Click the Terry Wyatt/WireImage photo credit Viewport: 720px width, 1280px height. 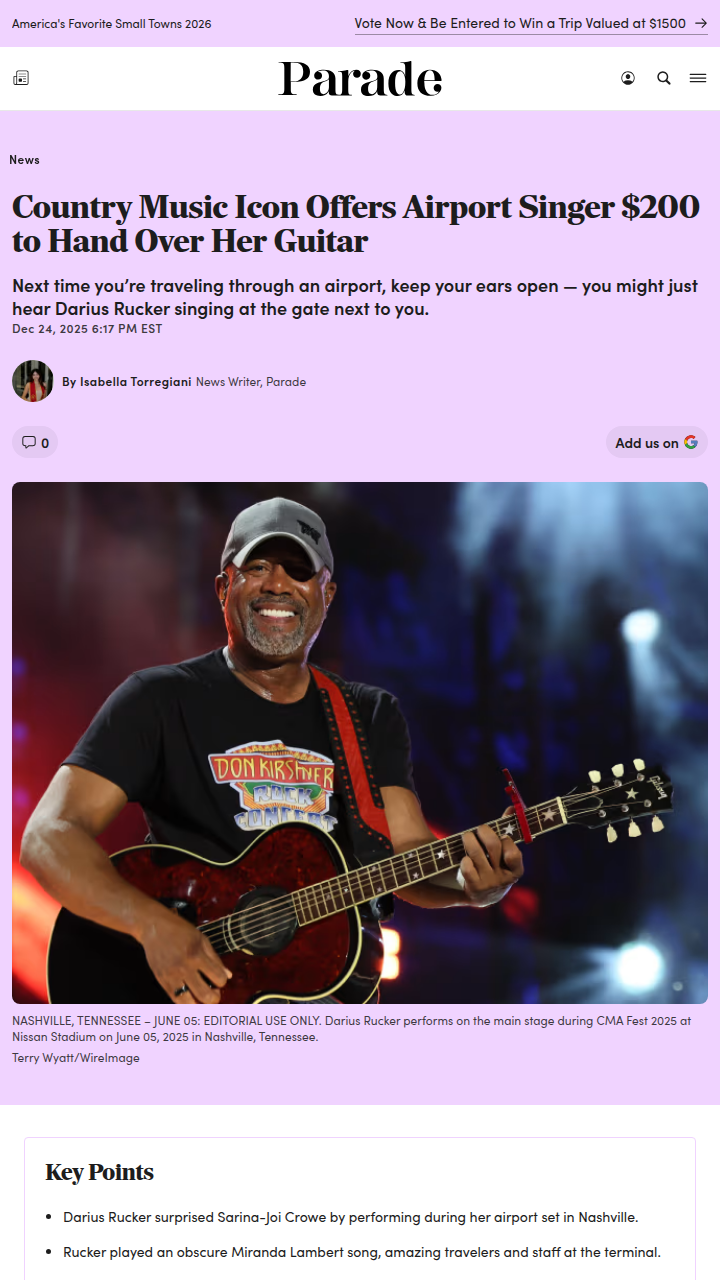pos(76,1058)
